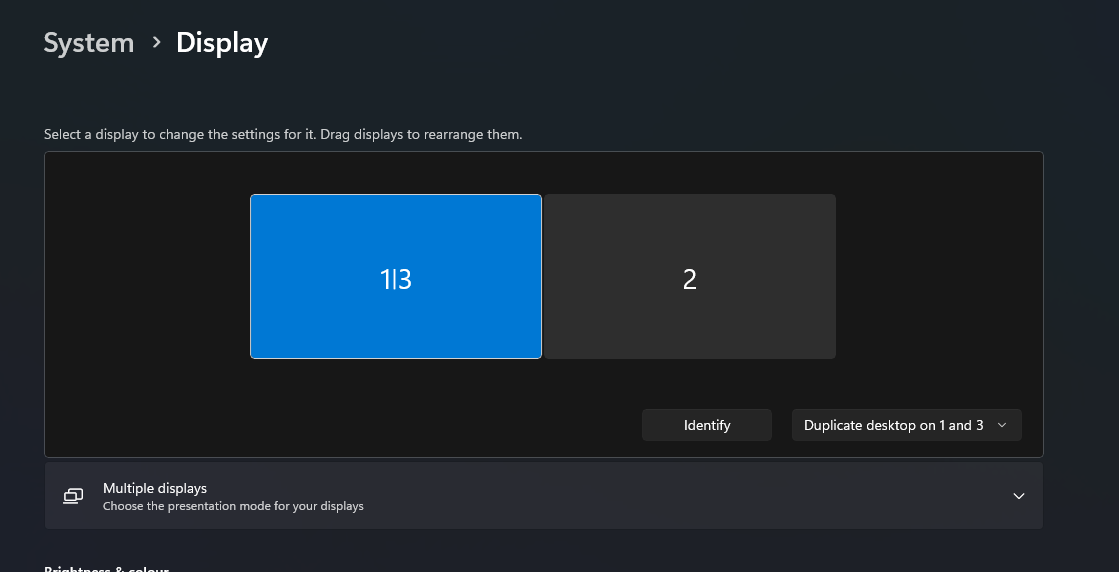The image size is (1119, 572).
Task: Click the breadcrumb arrow after System
Action: 156,42
